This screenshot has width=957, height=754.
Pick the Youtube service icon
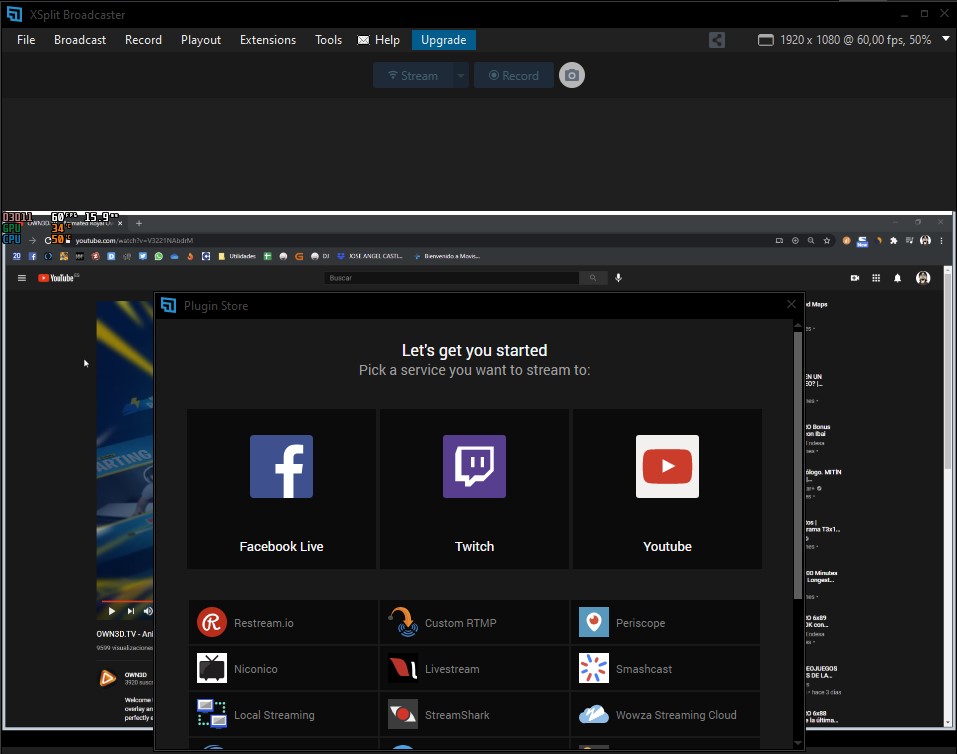point(667,467)
